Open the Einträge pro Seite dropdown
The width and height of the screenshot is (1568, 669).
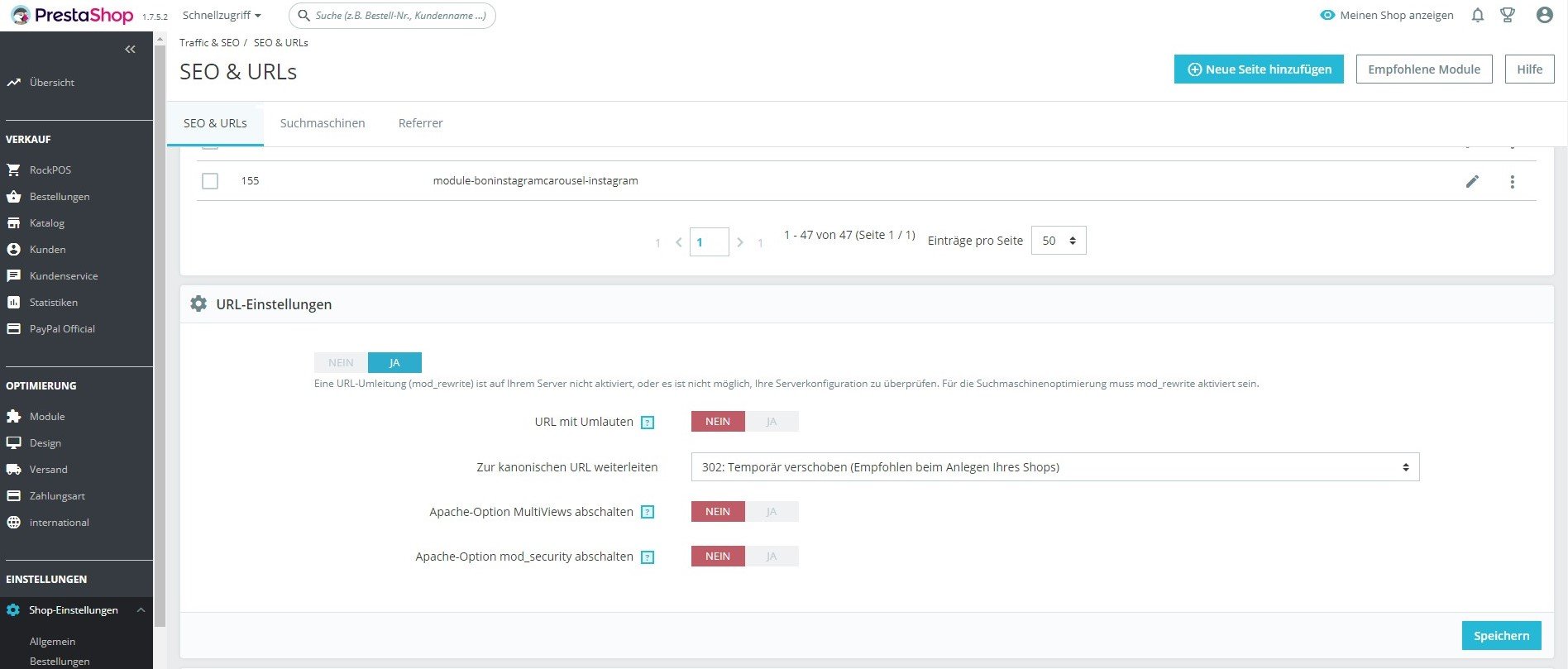(1059, 241)
